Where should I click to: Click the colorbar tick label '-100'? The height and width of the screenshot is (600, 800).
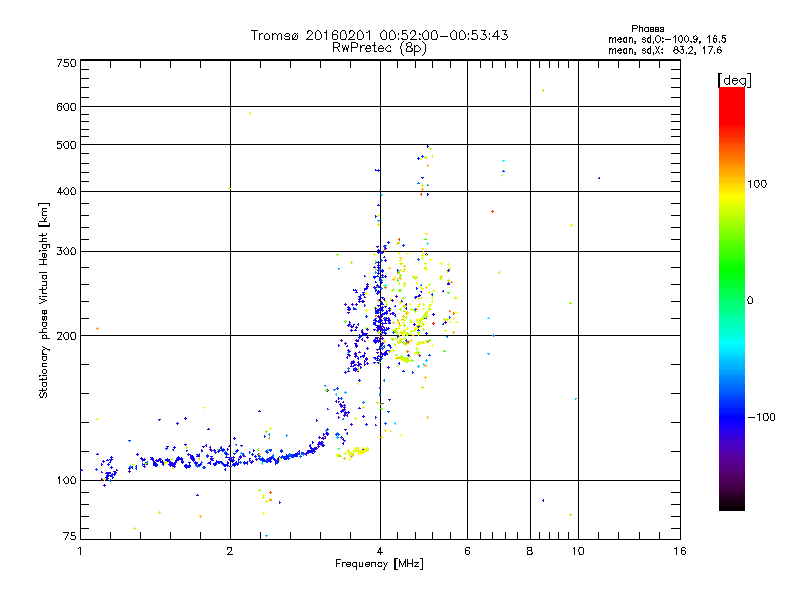tap(761, 417)
